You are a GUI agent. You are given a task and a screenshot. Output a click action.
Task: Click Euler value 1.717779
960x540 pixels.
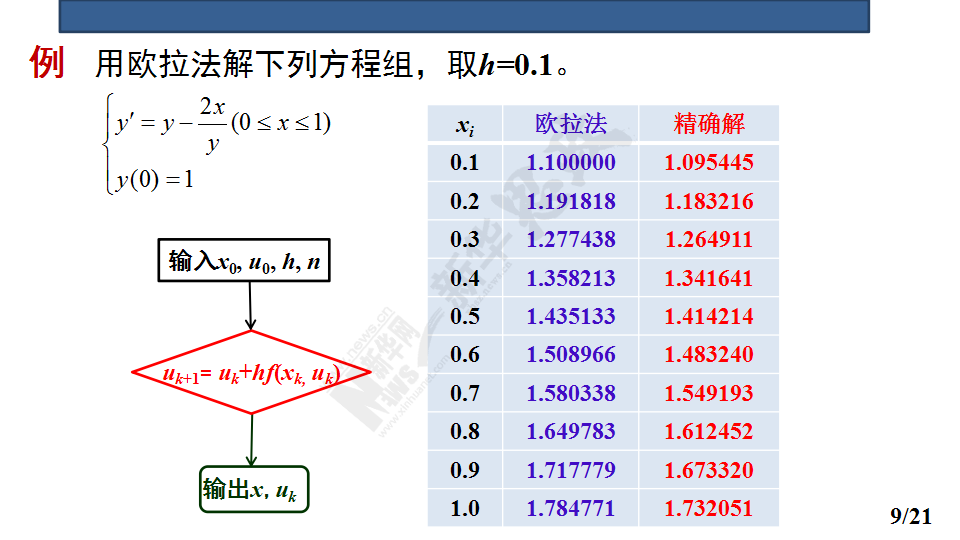coord(571,470)
